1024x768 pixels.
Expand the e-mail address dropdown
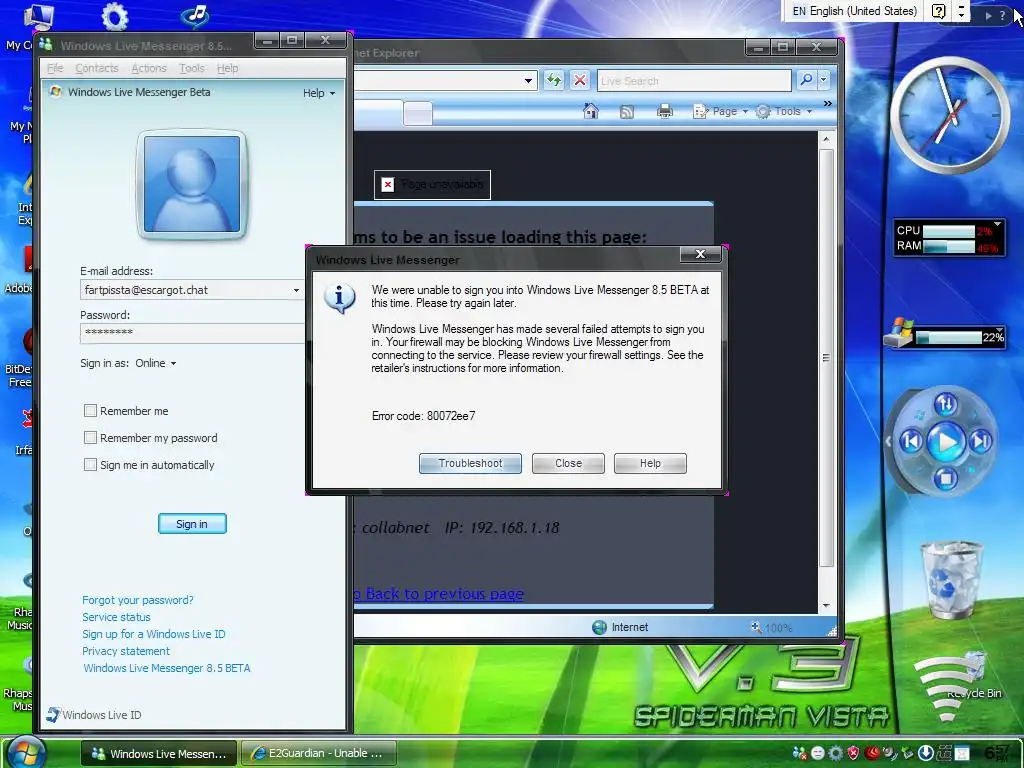(x=296, y=290)
